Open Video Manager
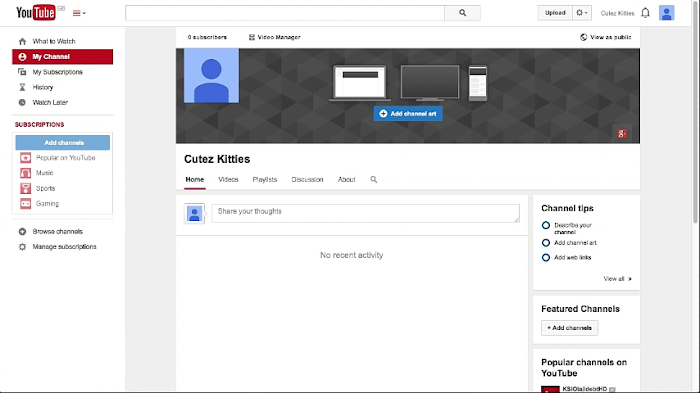 tap(279, 37)
